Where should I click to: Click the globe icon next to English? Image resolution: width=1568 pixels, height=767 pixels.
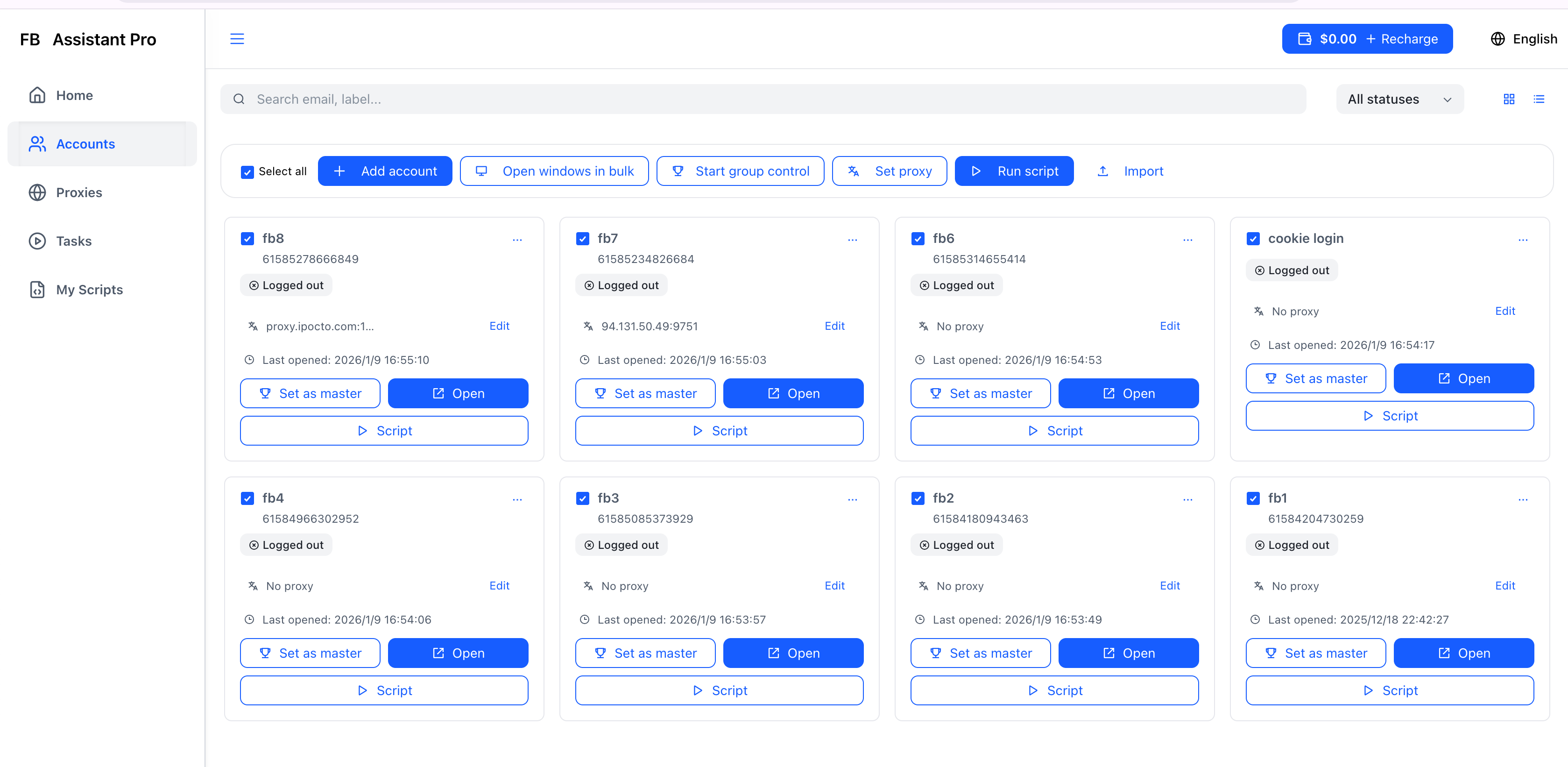(1498, 38)
